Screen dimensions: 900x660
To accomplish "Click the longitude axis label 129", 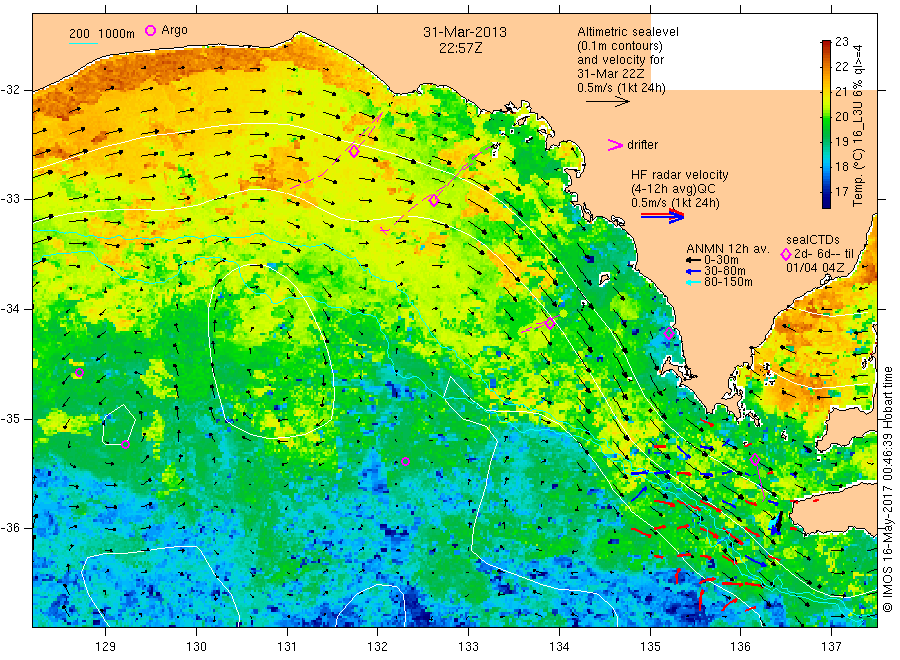I will coord(106,647).
